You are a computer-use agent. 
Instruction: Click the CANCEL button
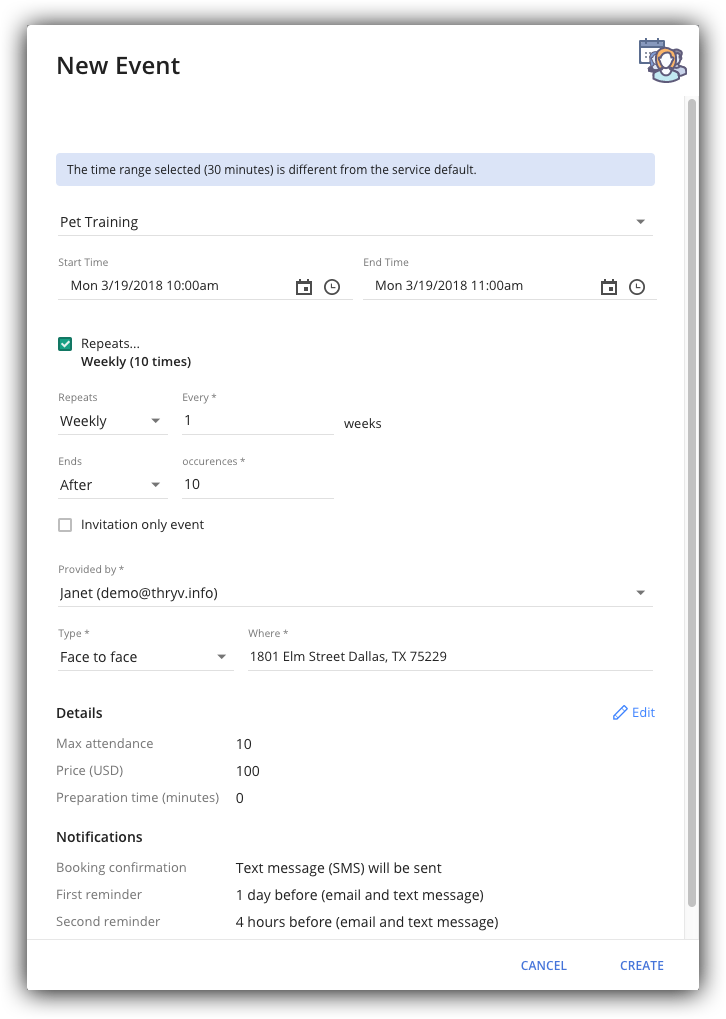[543, 966]
